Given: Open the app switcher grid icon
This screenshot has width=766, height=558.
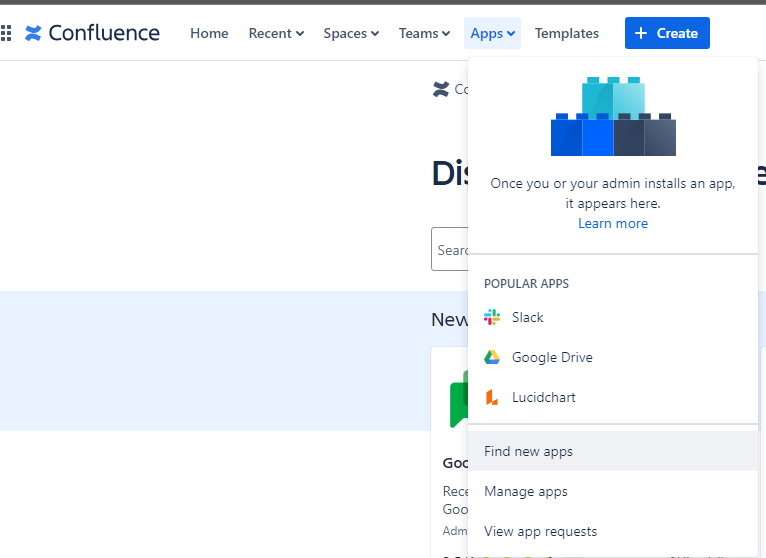Looking at the screenshot, I should pos(6,33).
